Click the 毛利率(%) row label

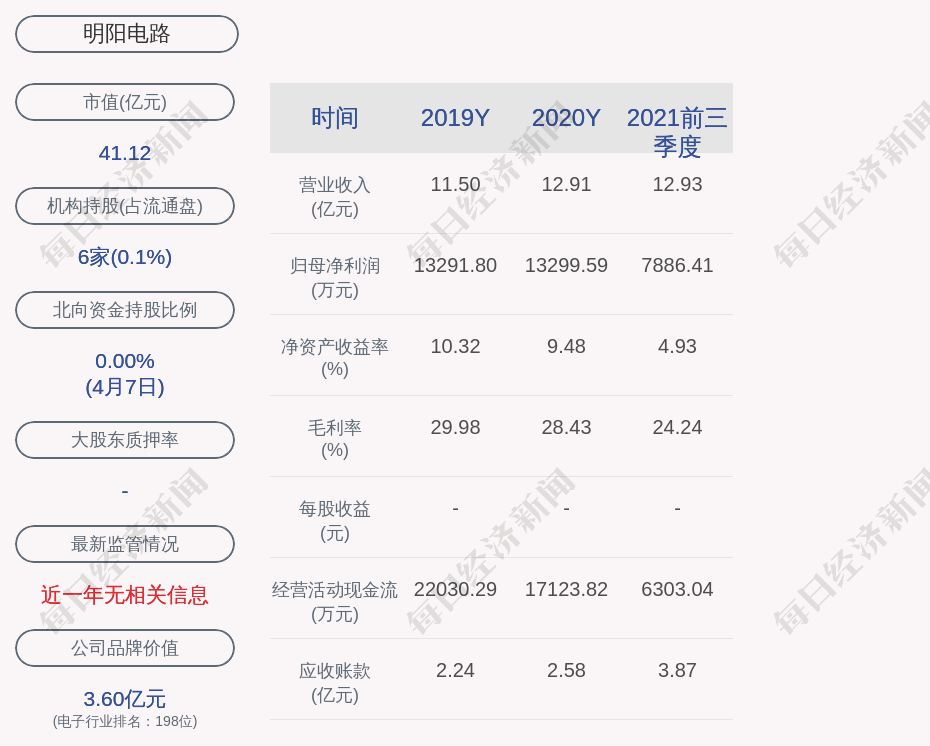click(x=335, y=439)
